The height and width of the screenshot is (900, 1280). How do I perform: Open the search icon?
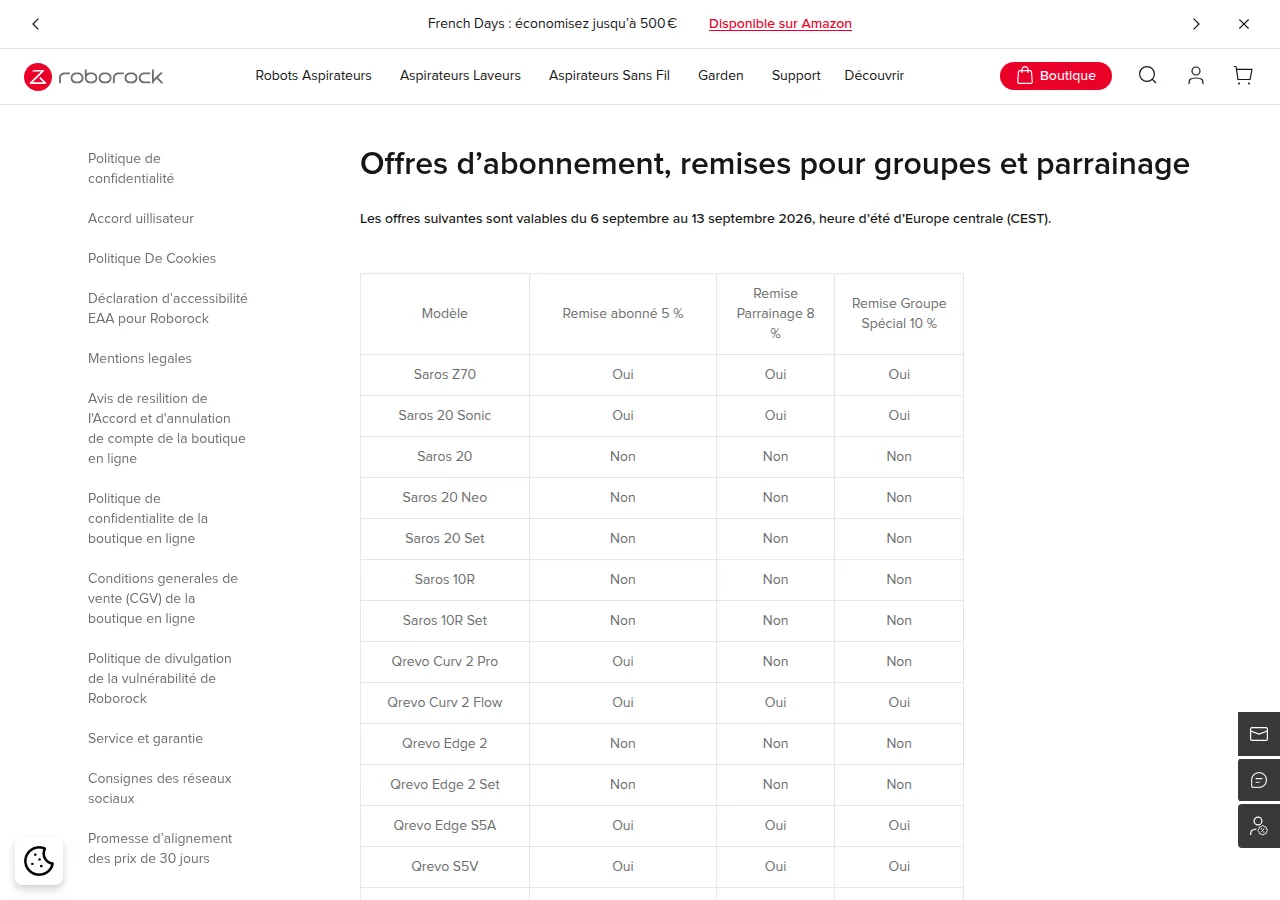click(1148, 75)
